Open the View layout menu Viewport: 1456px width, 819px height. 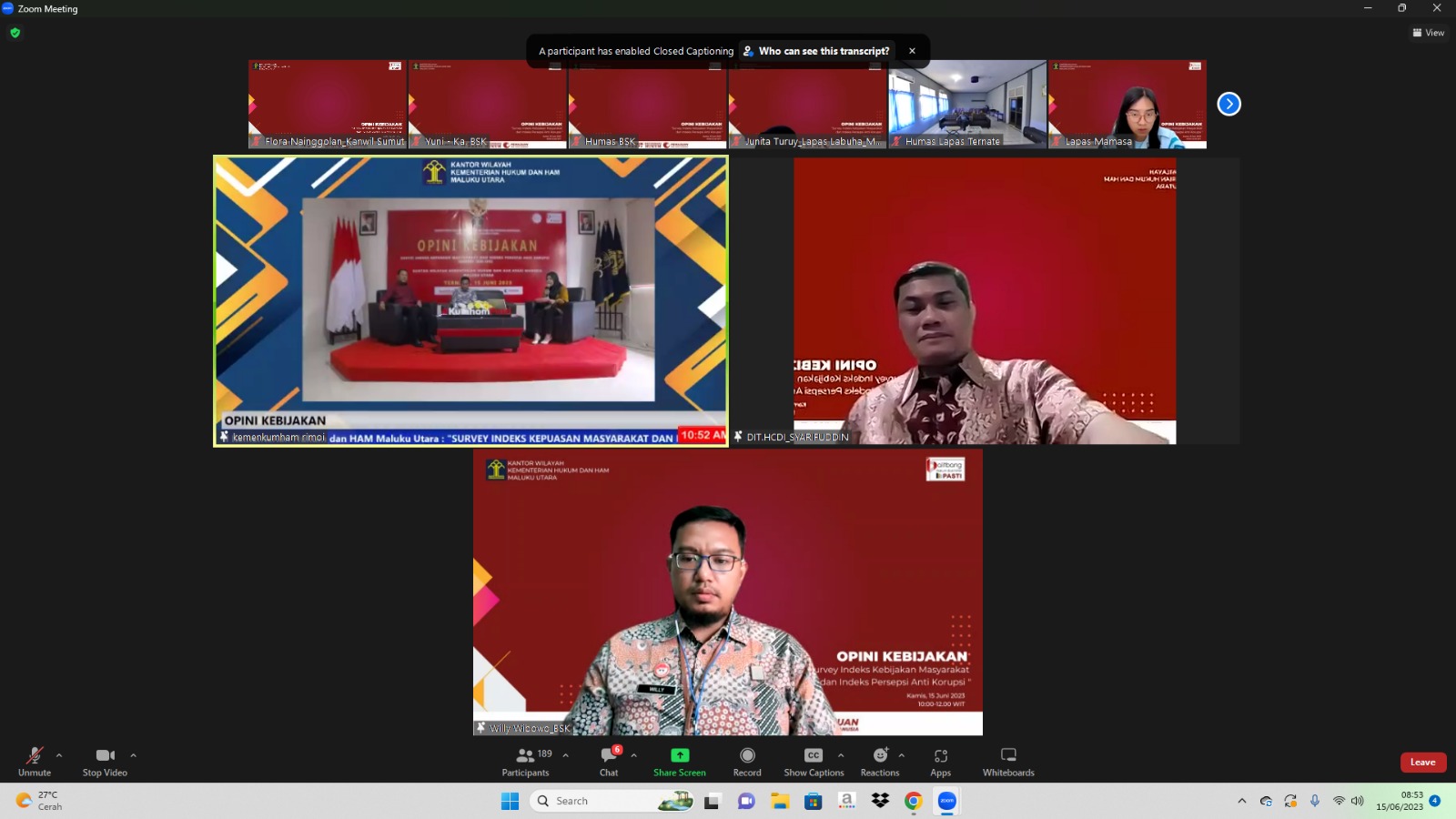(x=1428, y=33)
